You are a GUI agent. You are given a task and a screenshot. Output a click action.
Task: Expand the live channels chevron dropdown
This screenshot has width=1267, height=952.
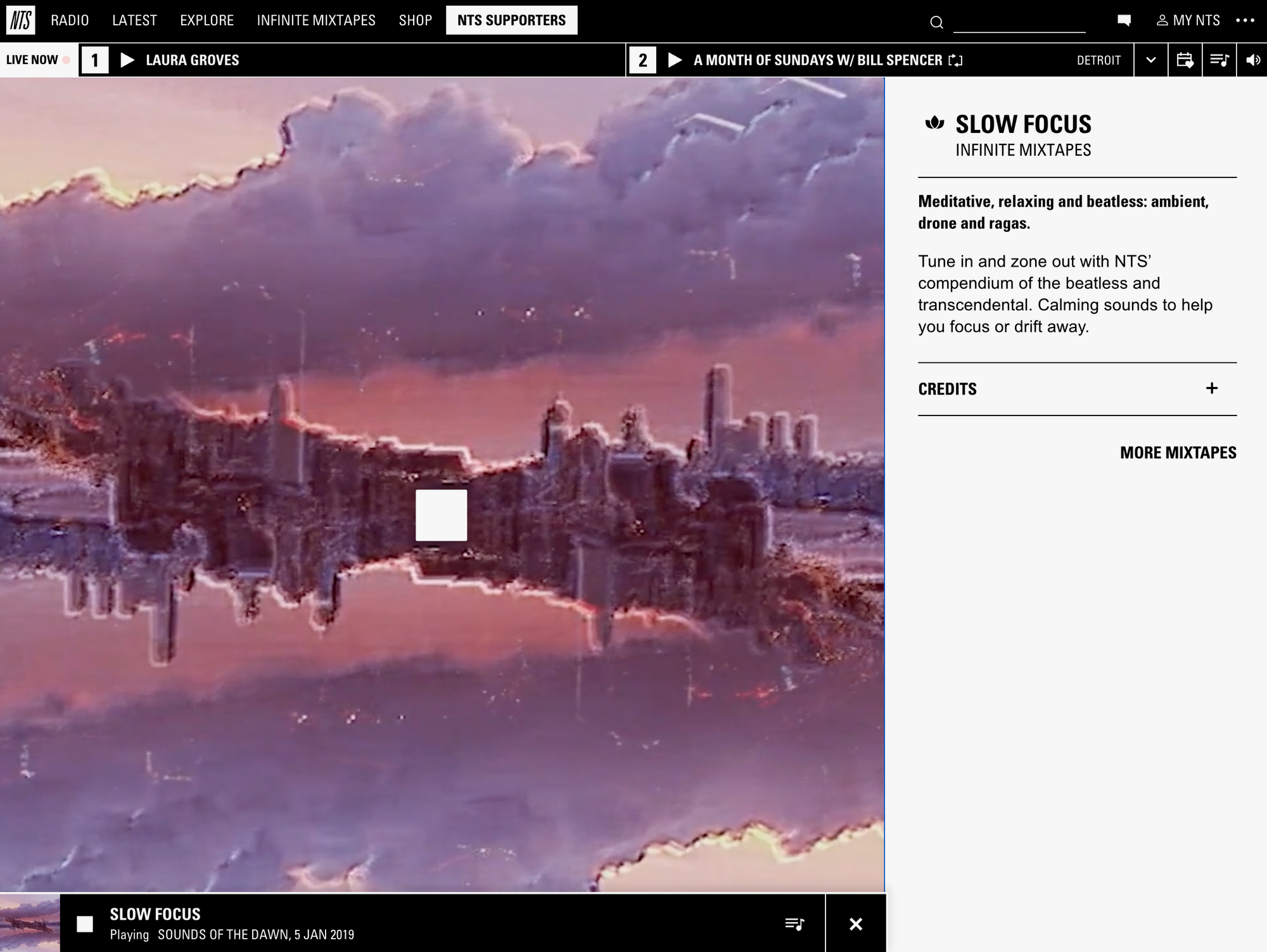[1151, 60]
